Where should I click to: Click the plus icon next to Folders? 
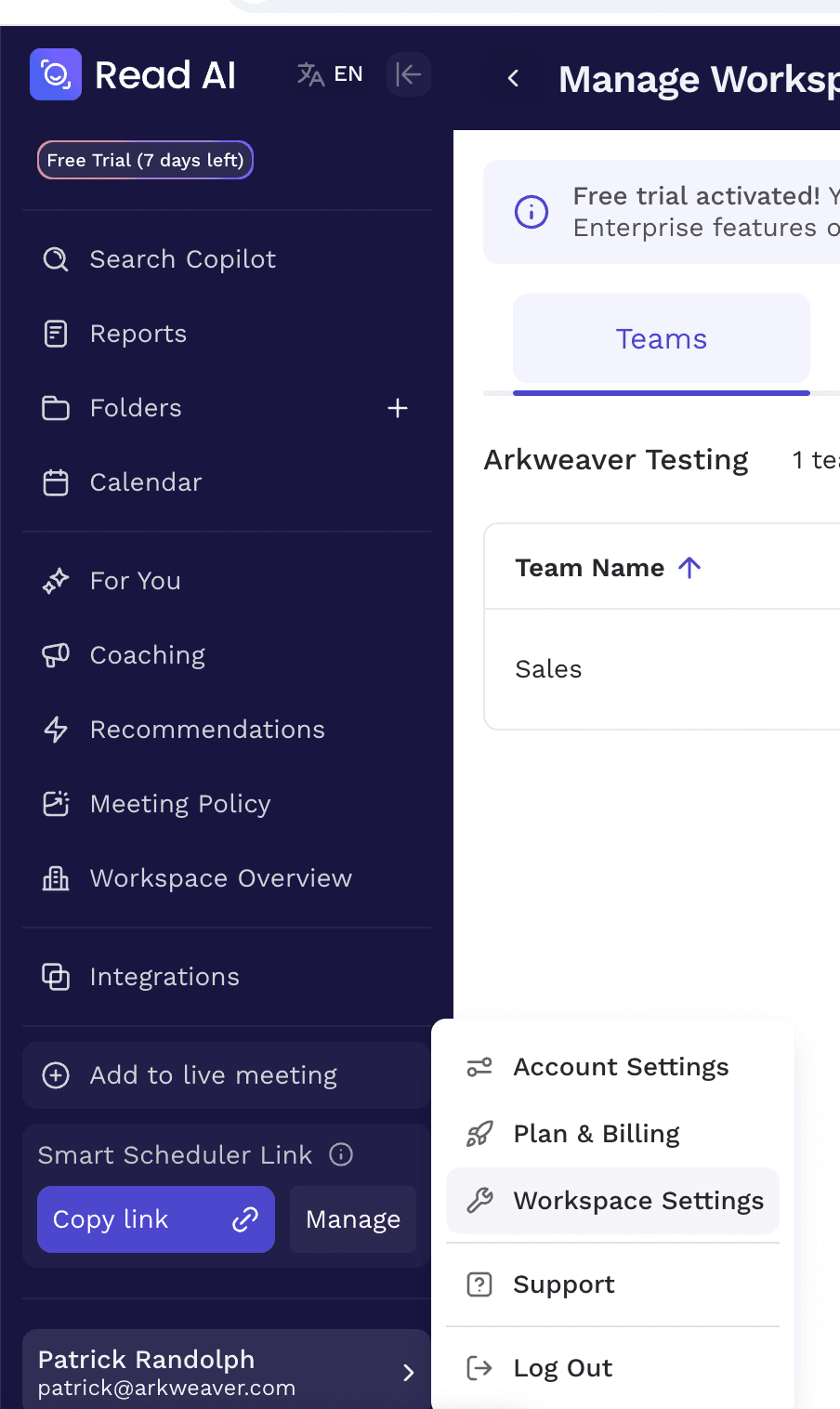pyautogui.click(x=398, y=408)
